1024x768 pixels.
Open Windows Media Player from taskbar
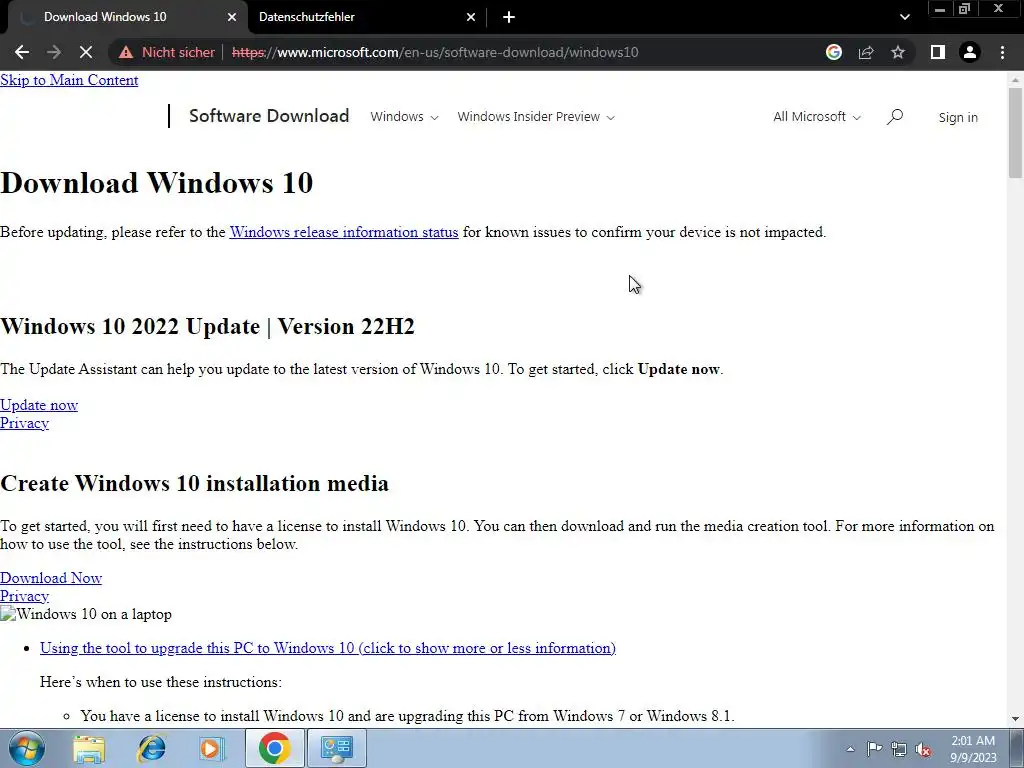[211, 748]
